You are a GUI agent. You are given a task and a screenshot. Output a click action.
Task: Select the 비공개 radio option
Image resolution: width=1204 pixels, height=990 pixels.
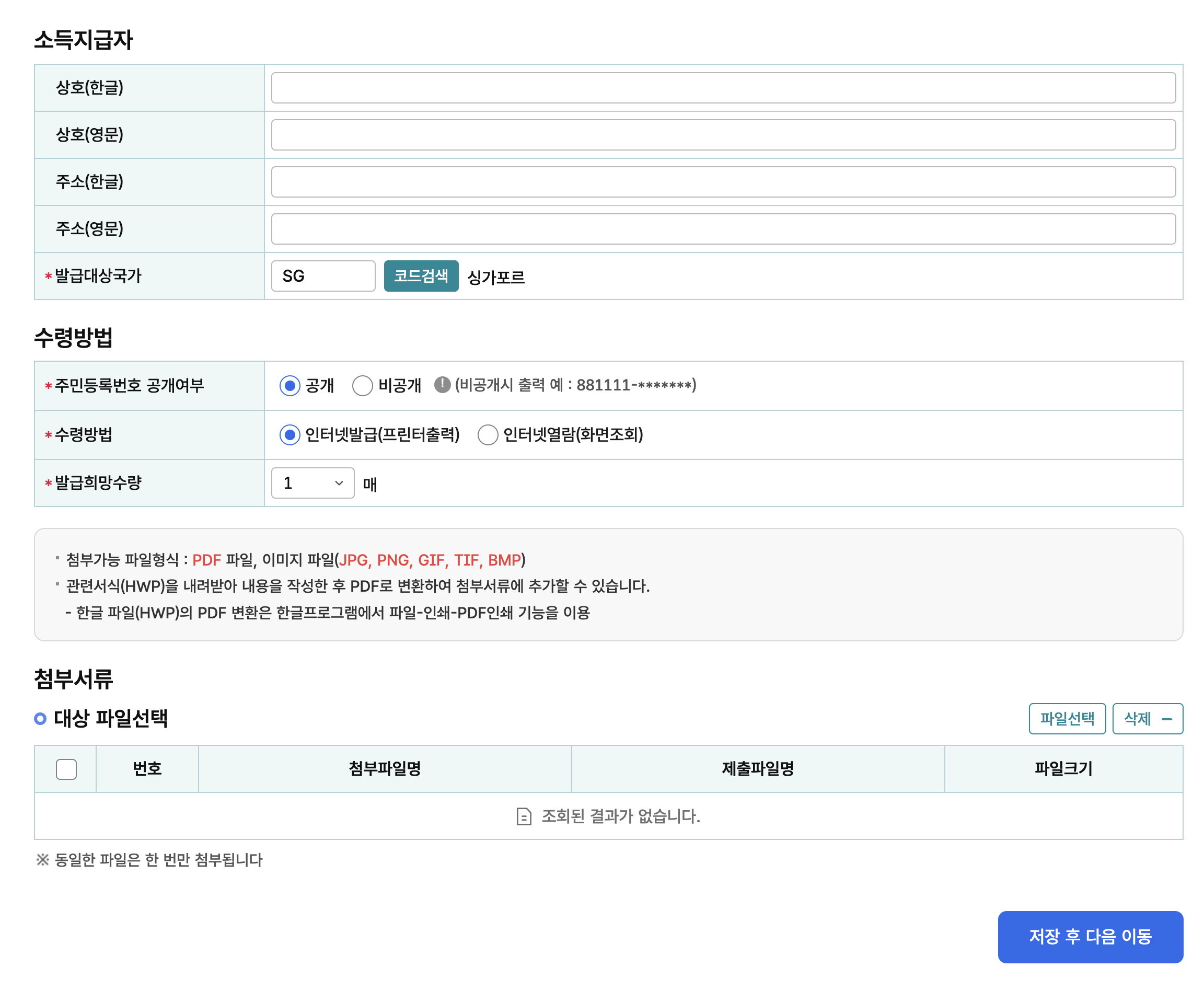(362, 386)
